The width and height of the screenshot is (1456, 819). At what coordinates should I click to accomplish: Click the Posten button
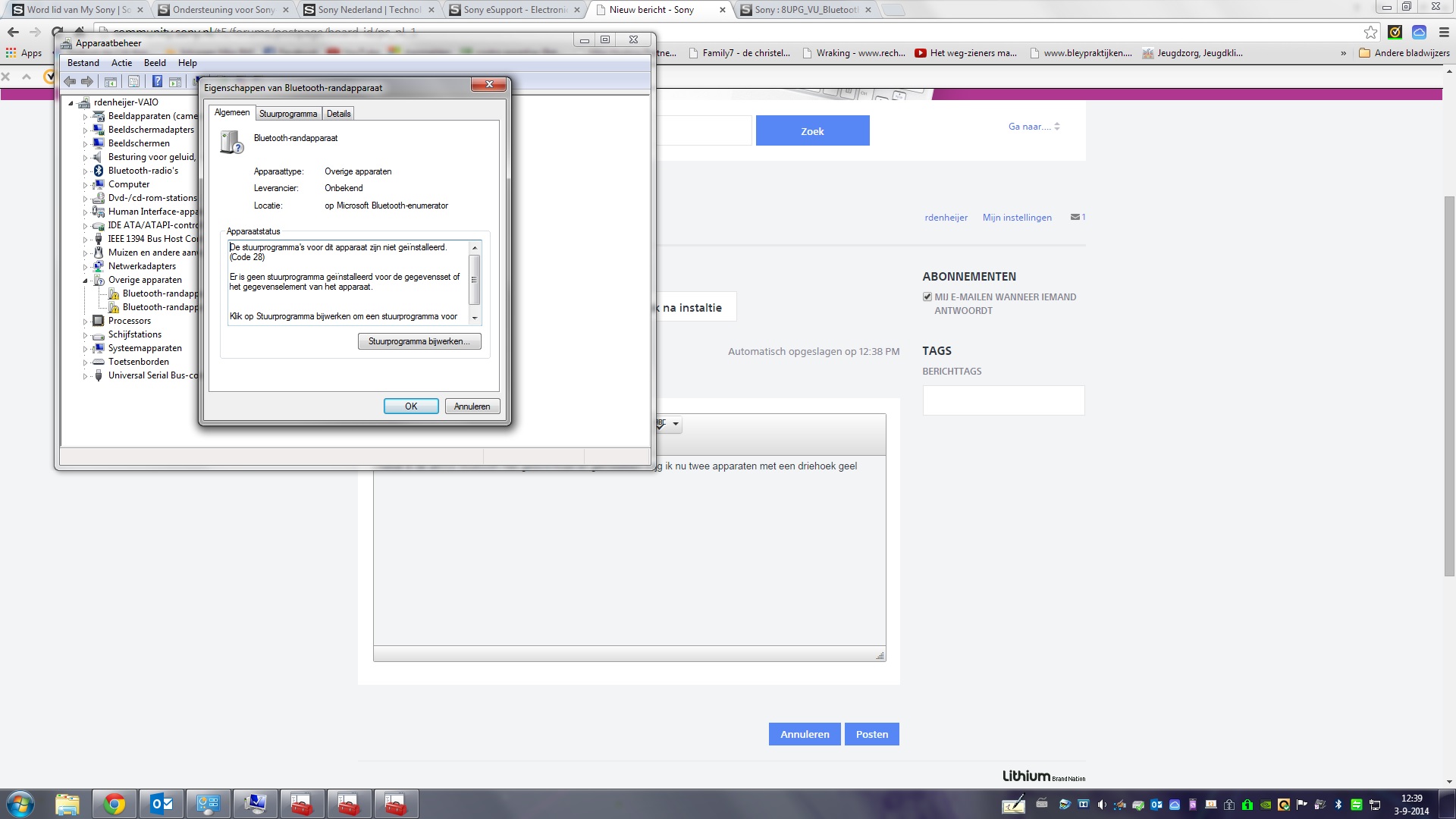pyautogui.click(x=871, y=734)
